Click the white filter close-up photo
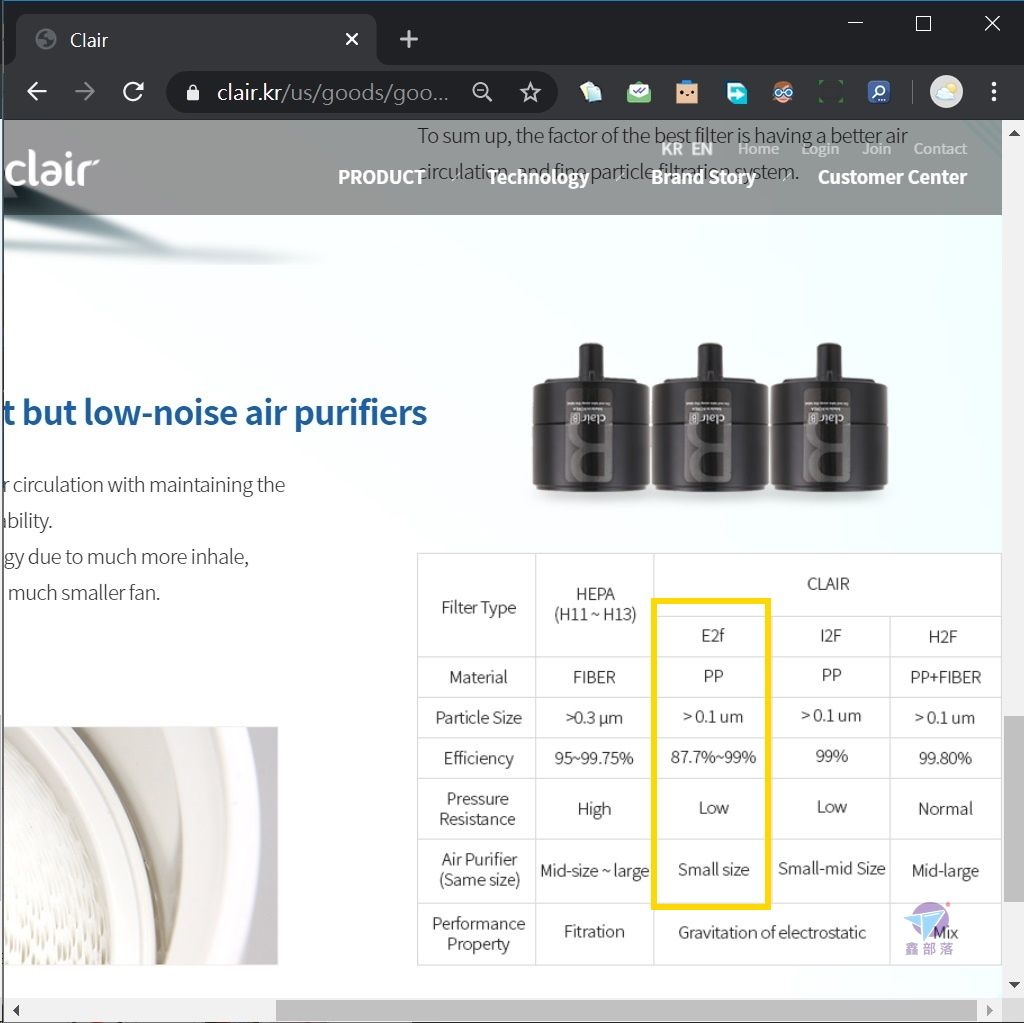This screenshot has width=1024, height=1023. [140, 845]
